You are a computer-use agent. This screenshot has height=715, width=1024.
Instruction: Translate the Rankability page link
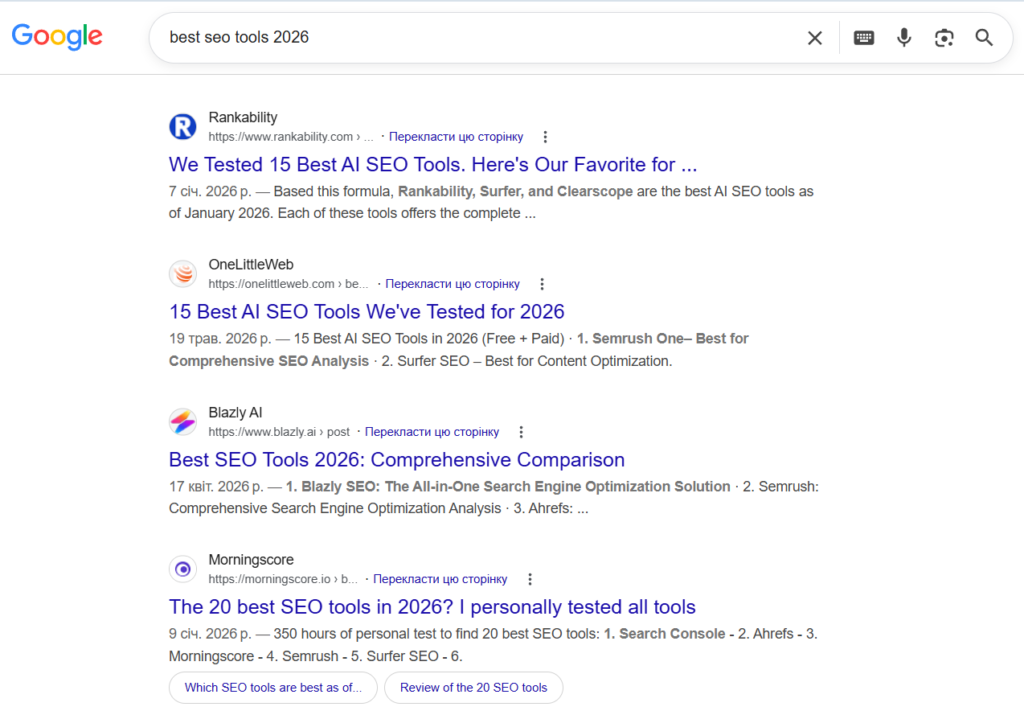pyautogui.click(x=456, y=136)
